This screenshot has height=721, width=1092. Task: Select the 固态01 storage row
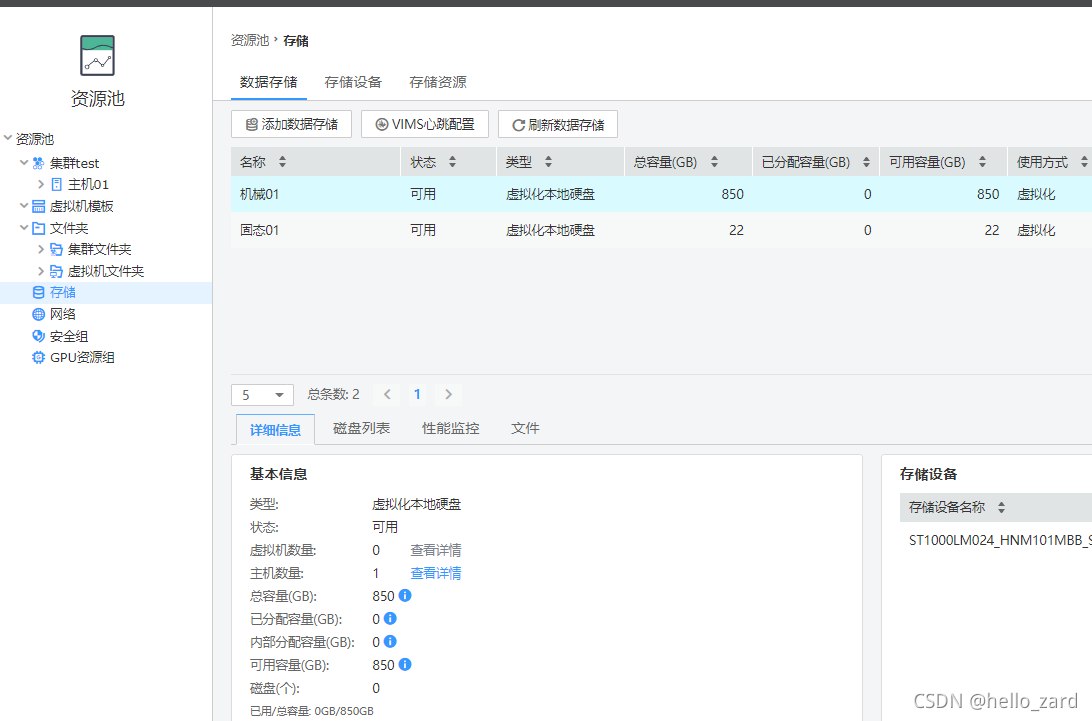260,230
